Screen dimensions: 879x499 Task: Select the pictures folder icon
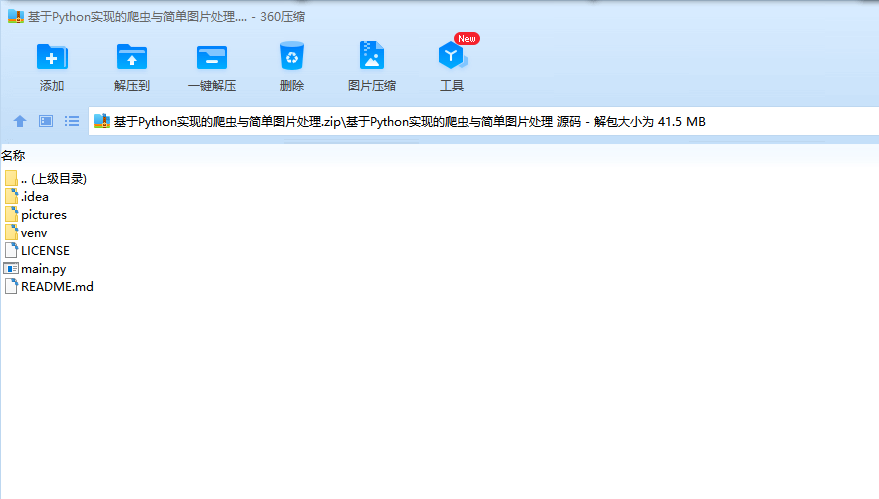click(x=11, y=214)
